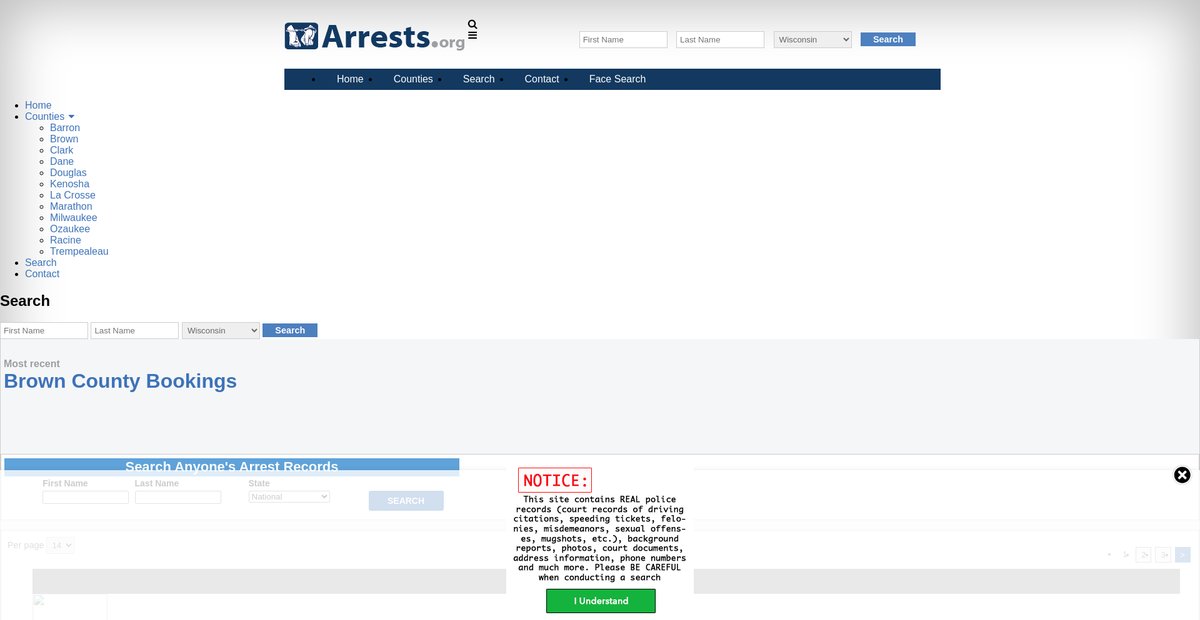Open the Douglas county link
This screenshot has width=1200, height=620.
click(68, 173)
